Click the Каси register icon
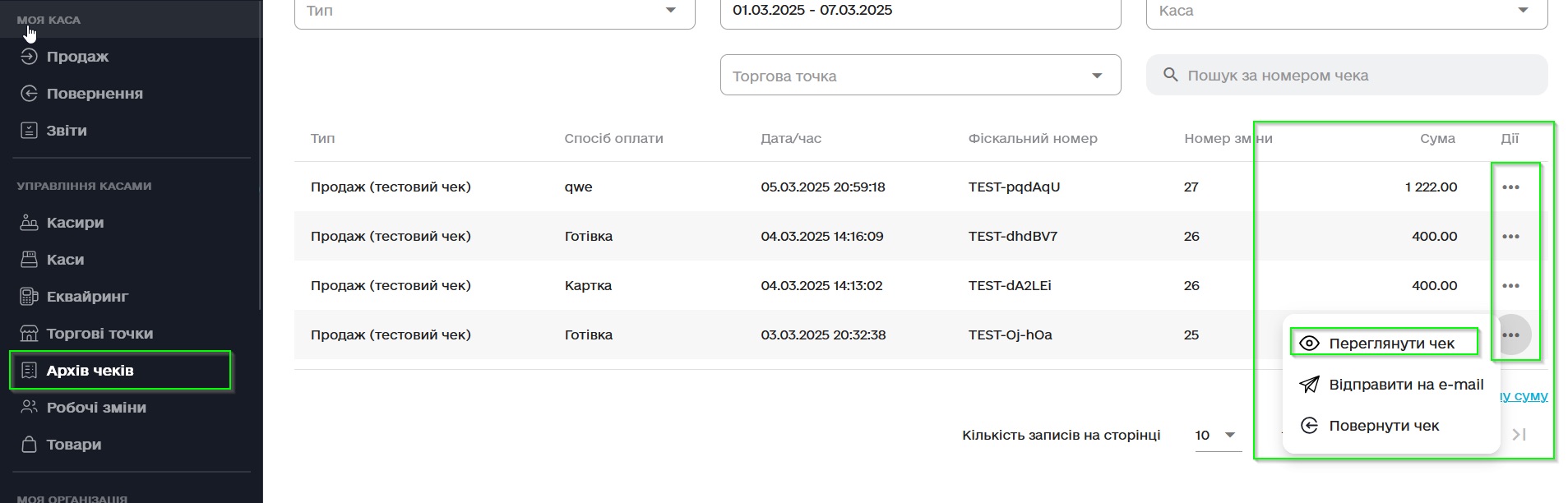1568x503 pixels. click(29, 260)
